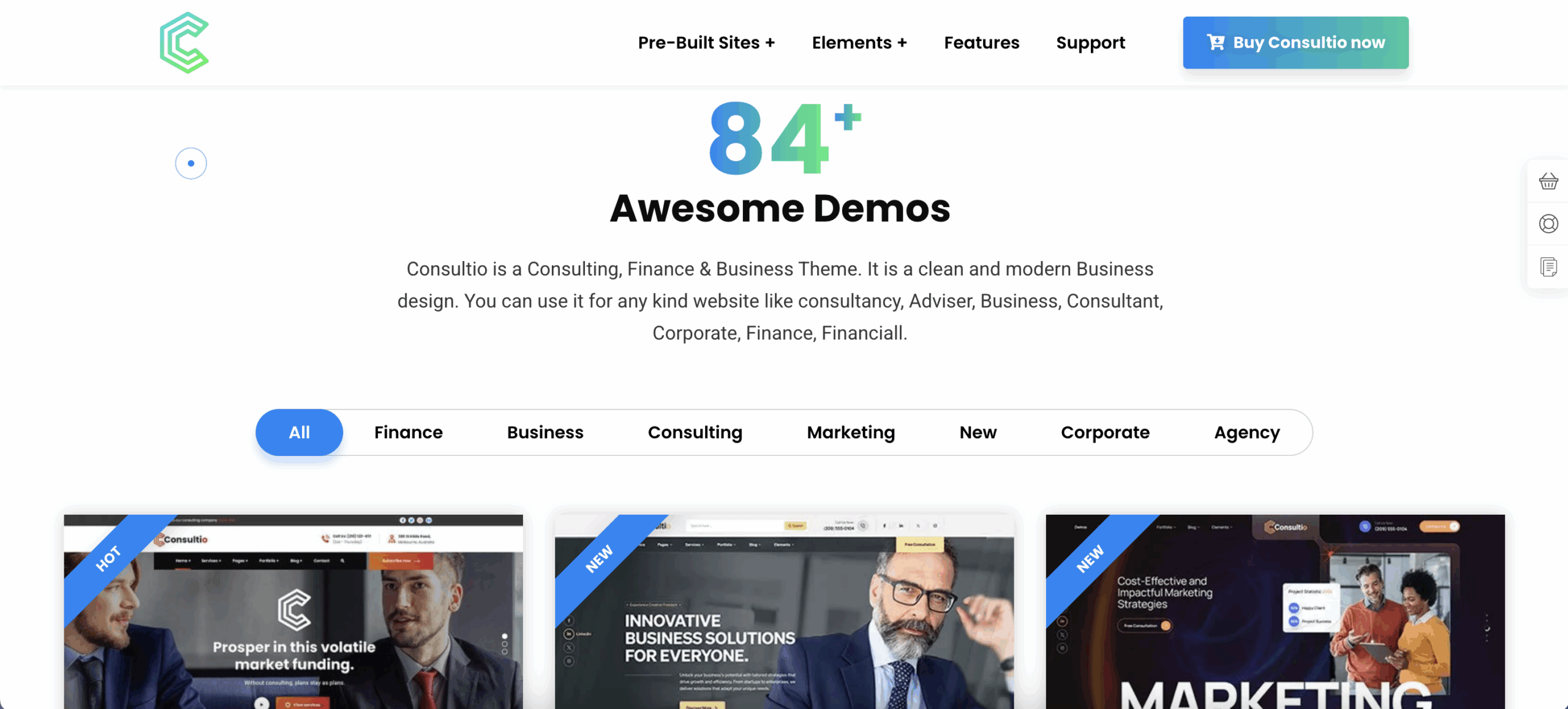The height and width of the screenshot is (709, 1568).
Task: Select the All filter tab
Action: click(300, 432)
